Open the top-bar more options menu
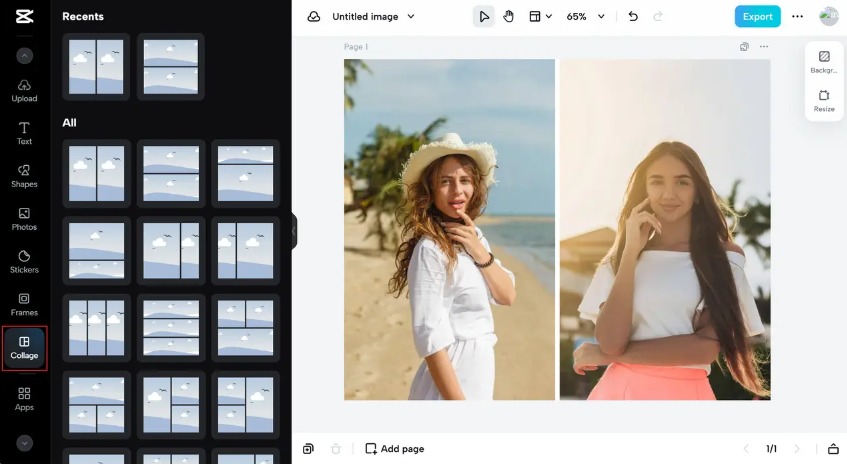 [797, 17]
